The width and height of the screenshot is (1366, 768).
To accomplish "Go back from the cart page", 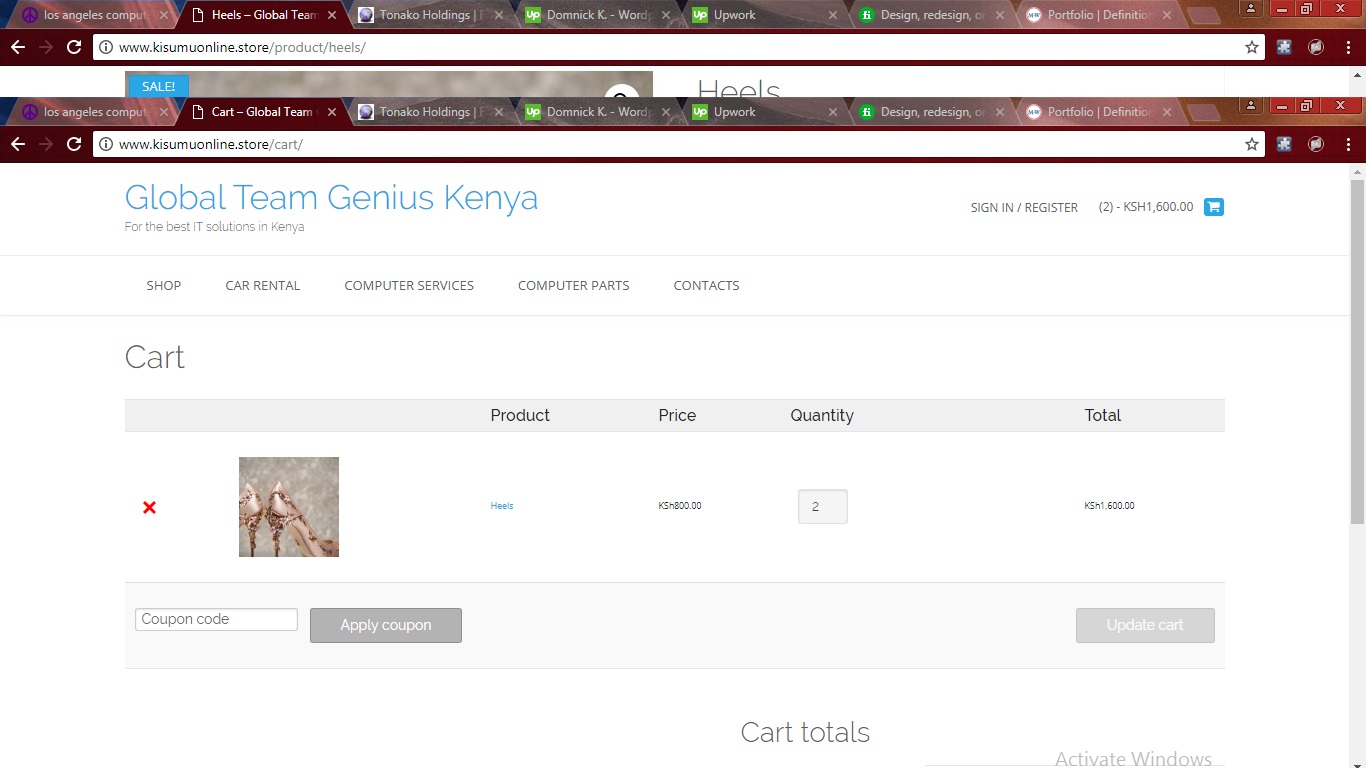I will 18,144.
